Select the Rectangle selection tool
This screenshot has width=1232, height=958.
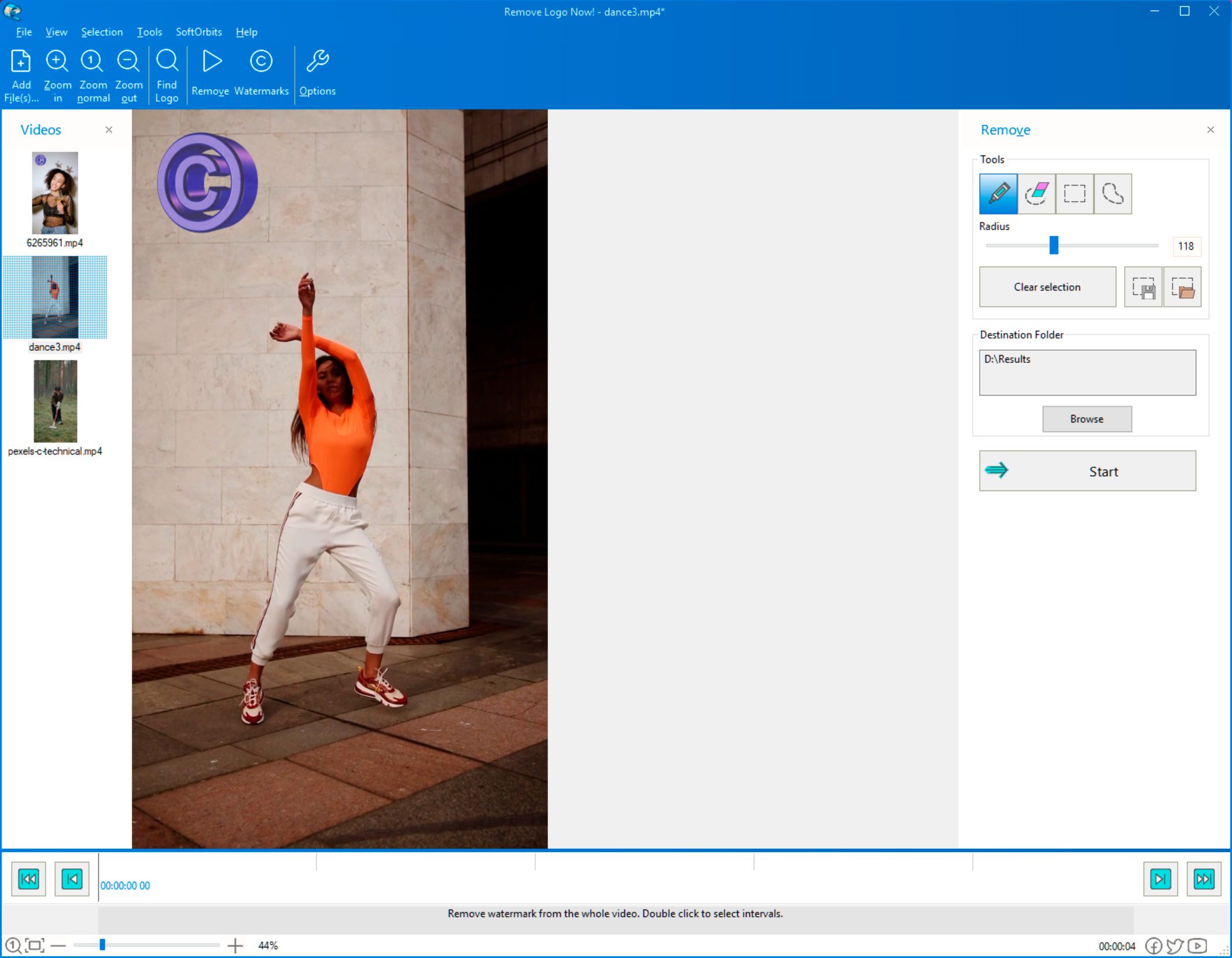pos(1074,193)
